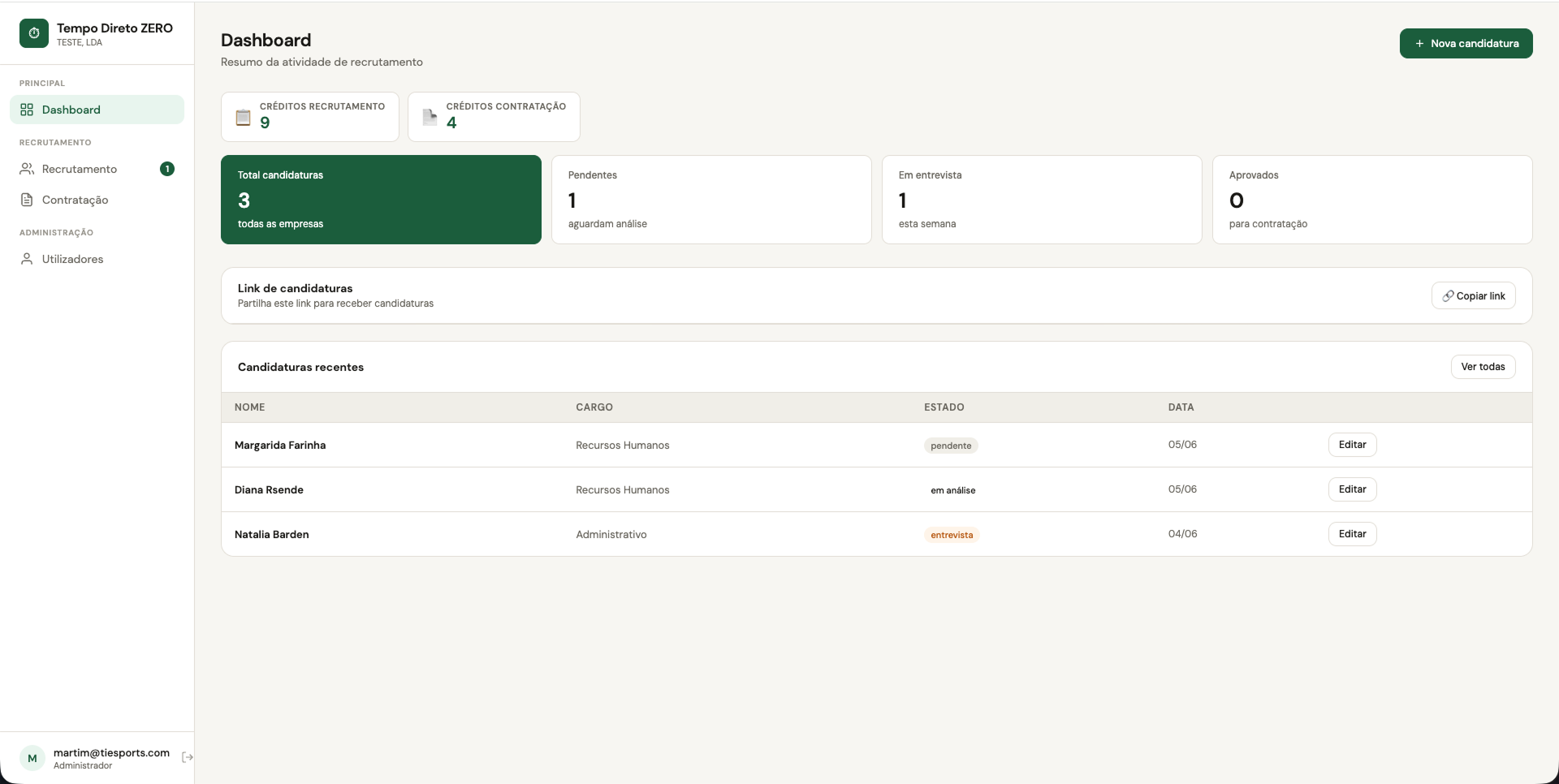Image resolution: width=1559 pixels, height=784 pixels.
Task: Click the Tempo Direto ZERO logo icon
Action: [34, 33]
